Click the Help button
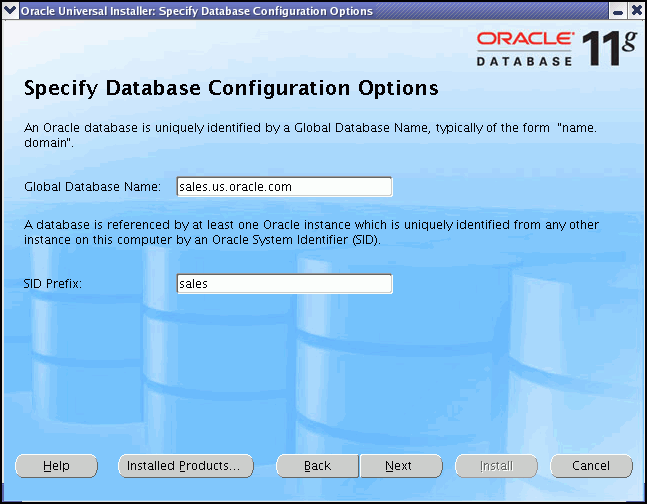647x504 pixels. click(x=56, y=466)
